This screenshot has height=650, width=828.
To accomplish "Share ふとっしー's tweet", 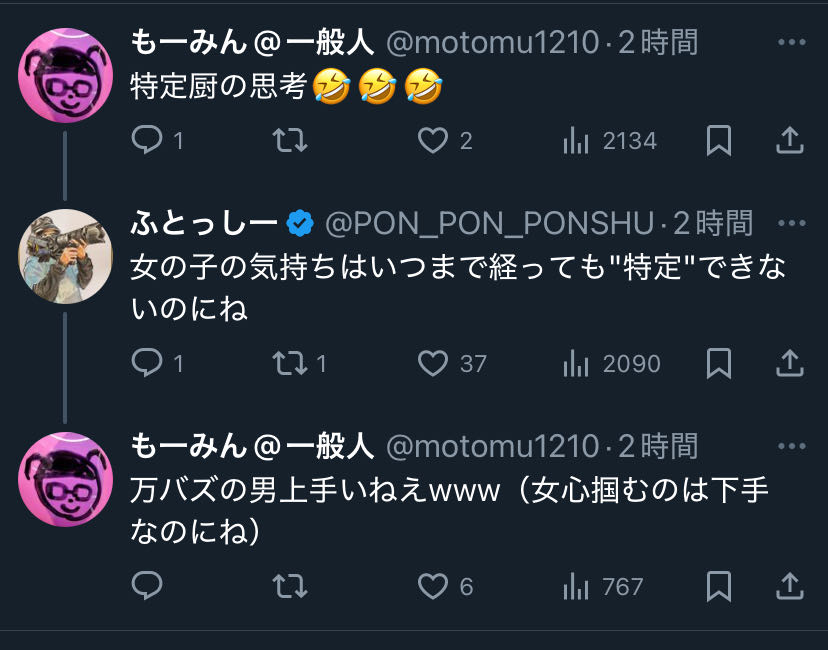I will coord(790,363).
